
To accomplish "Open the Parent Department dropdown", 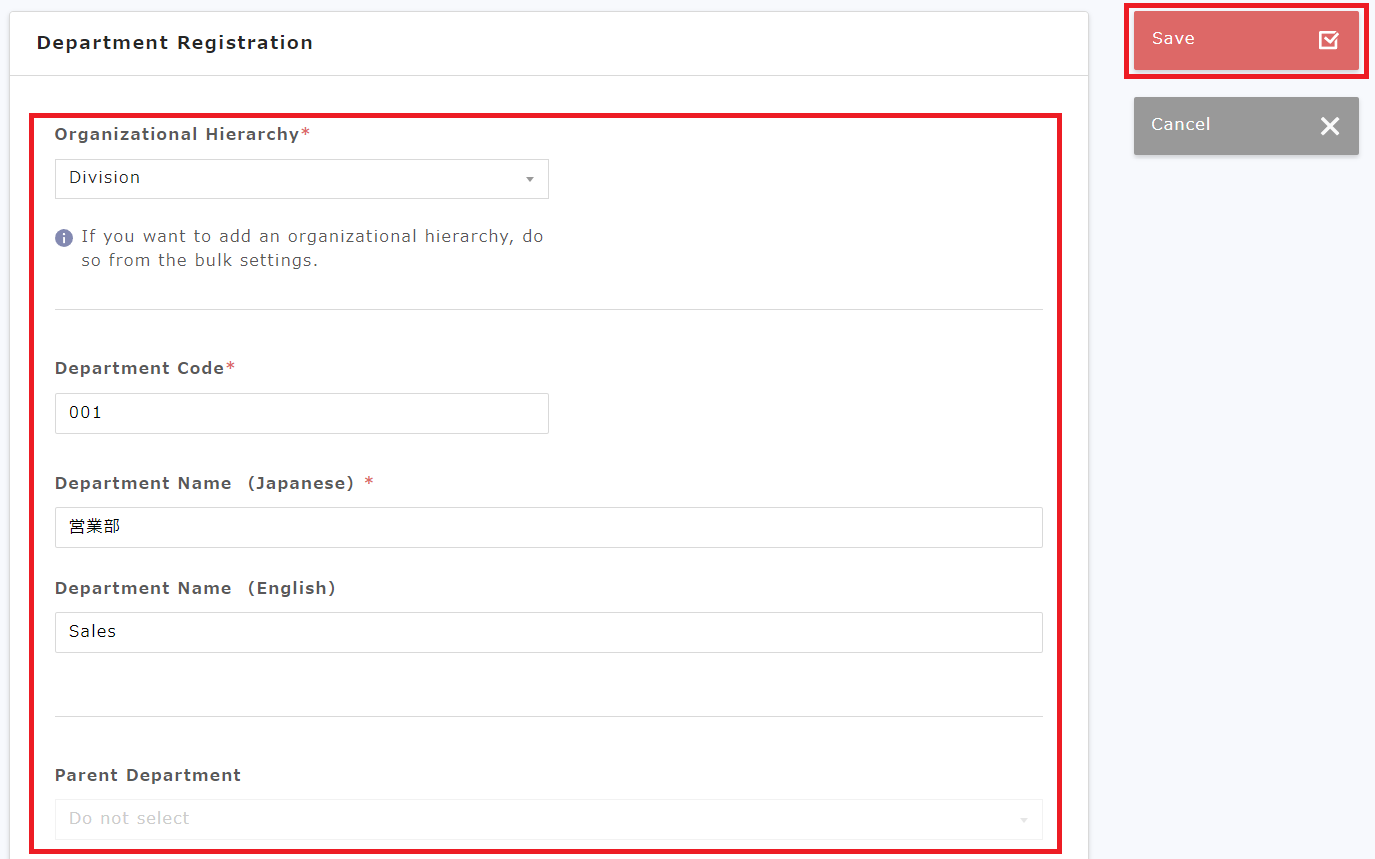I will point(549,819).
